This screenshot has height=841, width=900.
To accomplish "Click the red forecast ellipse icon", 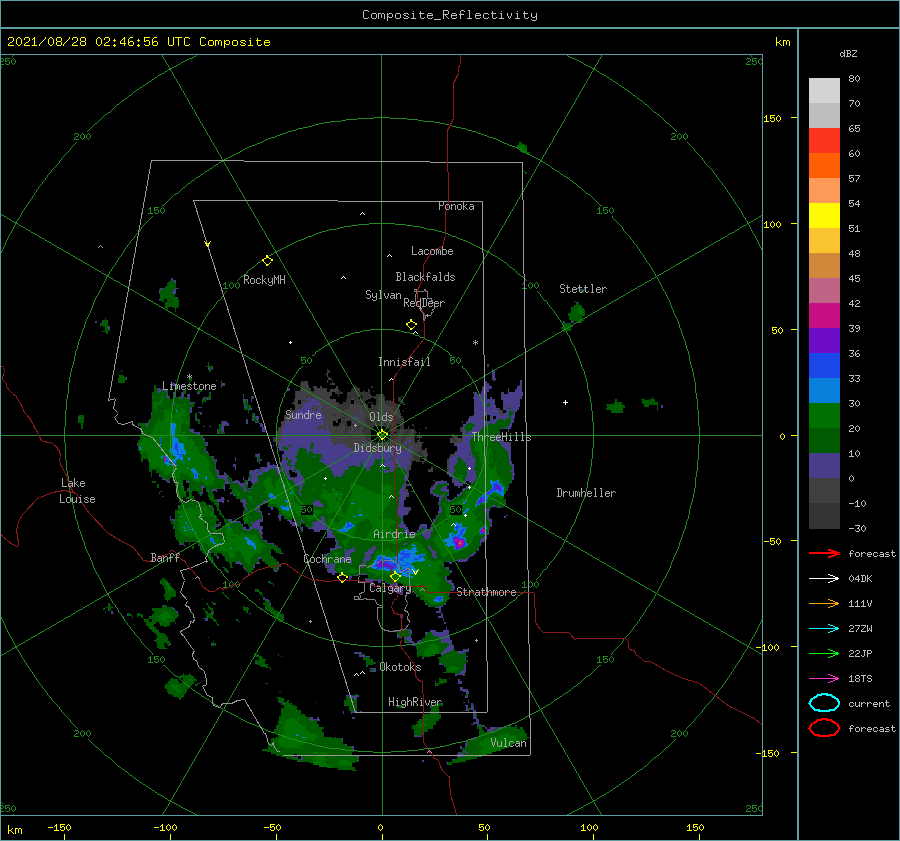I will click(824, 728).
